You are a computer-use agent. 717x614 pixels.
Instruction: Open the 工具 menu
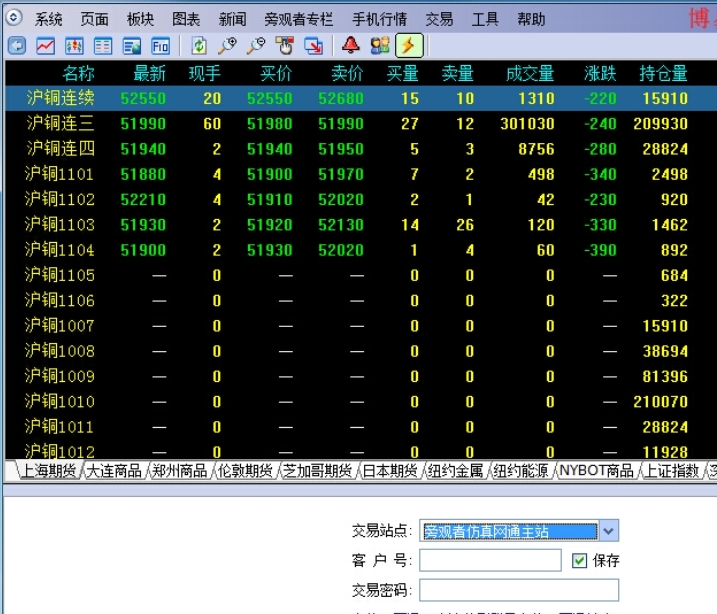(x=485, y=19)
